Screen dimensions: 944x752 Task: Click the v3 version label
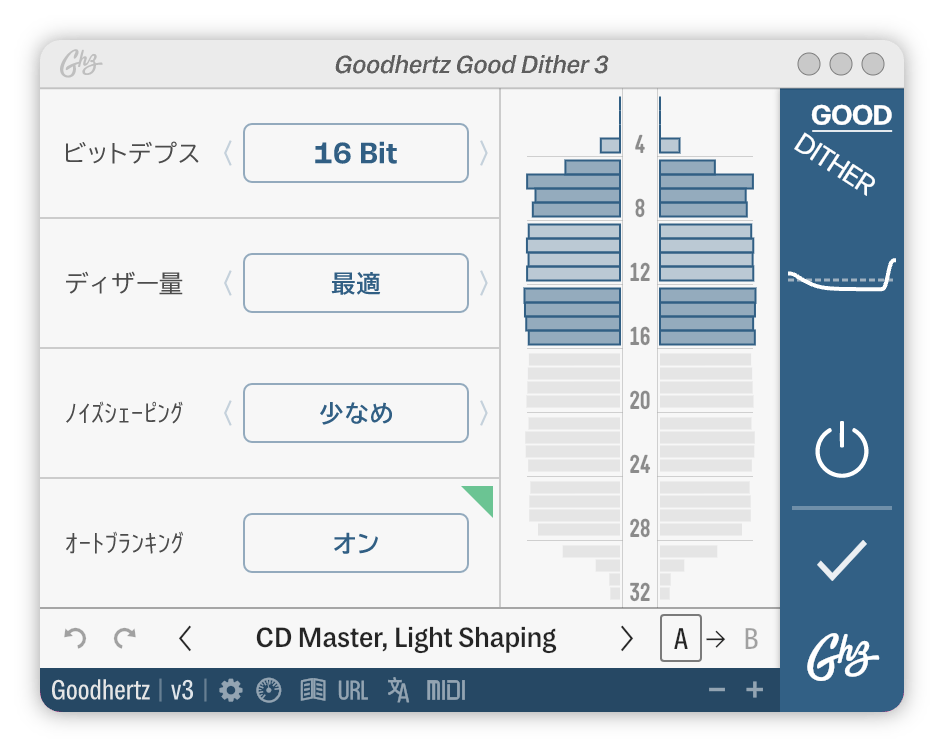(x=182, y=691)
